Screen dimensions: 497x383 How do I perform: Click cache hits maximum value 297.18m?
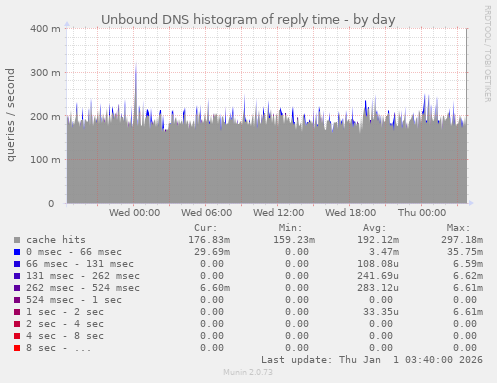(462, 240)
